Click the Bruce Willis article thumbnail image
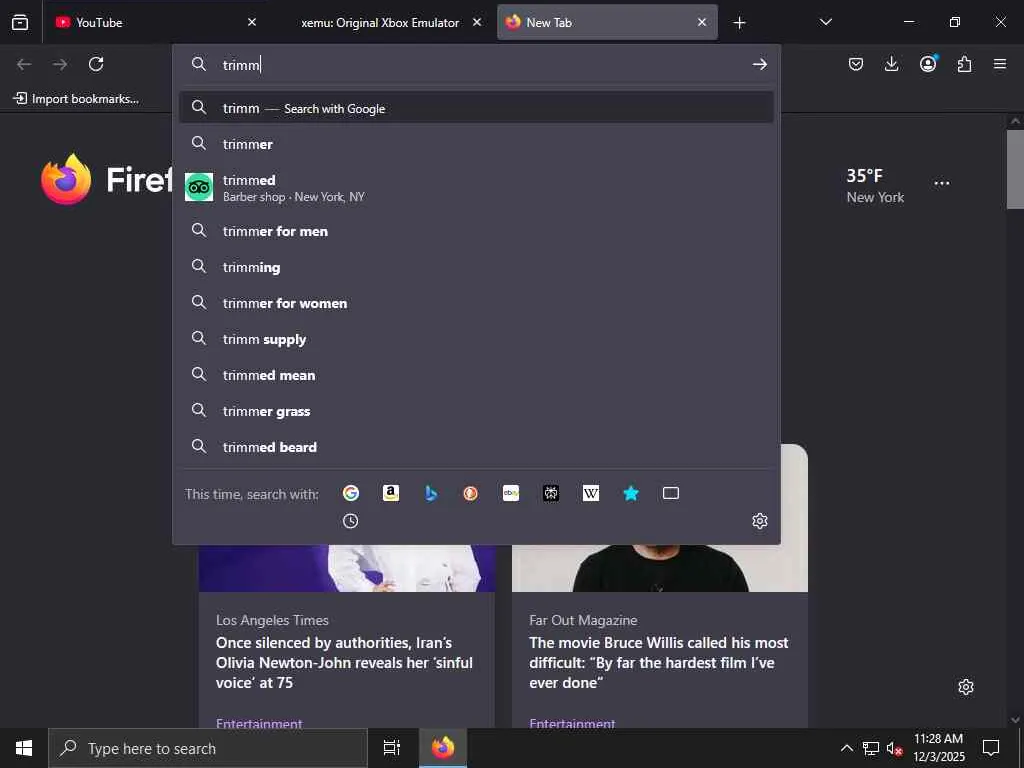Screen dimensions: 1024x768 (x=660, y=568)
